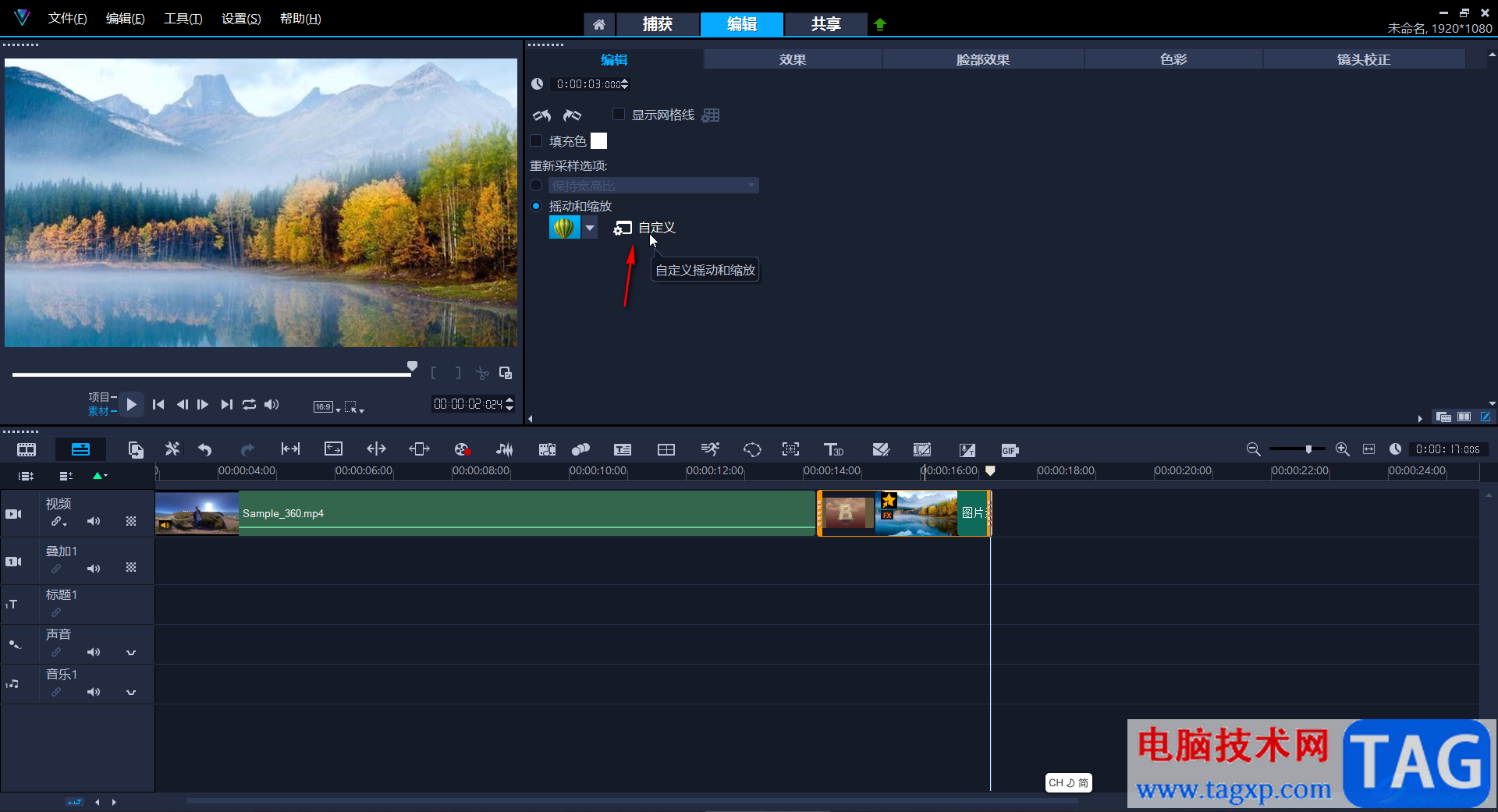This screenshot has width=1498, height=812.
Task: Set the mark-out bracket
Action: [x=458, y=373]
